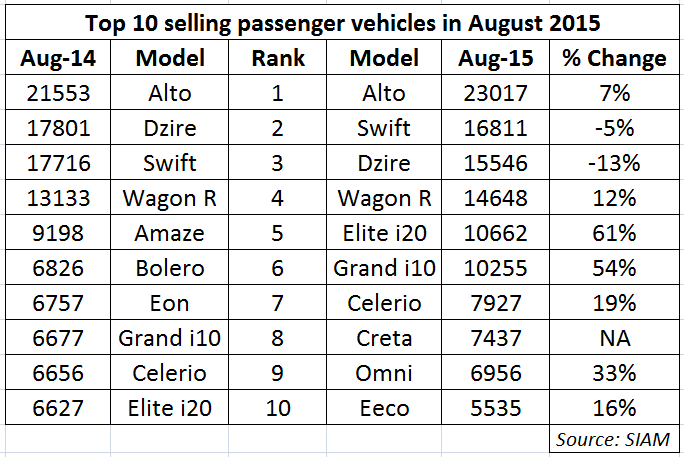Select the Omni model cell

pyautogui.click(x=392, y=373)
